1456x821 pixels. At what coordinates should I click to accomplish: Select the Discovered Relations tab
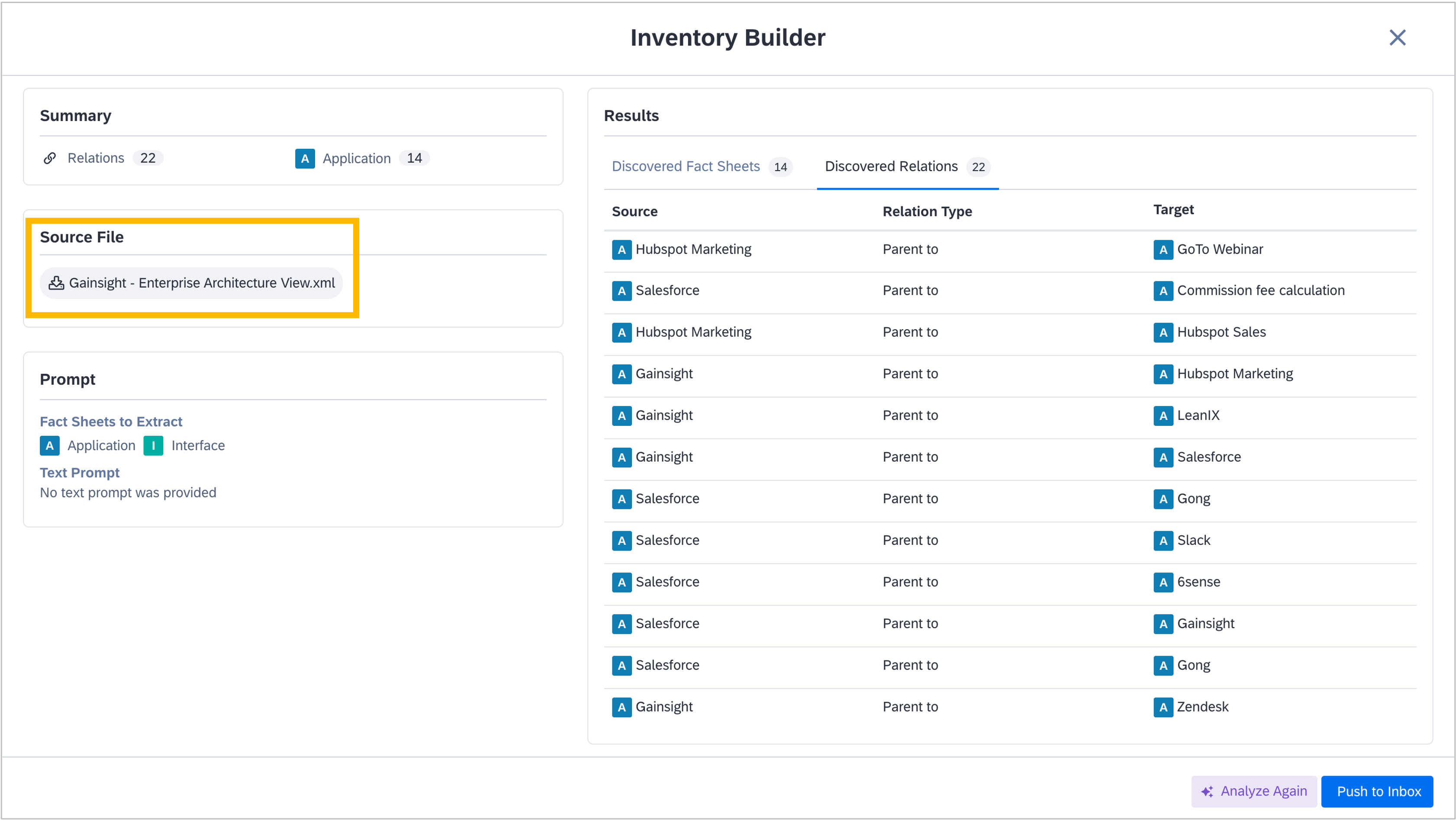[x=907, y=167]
